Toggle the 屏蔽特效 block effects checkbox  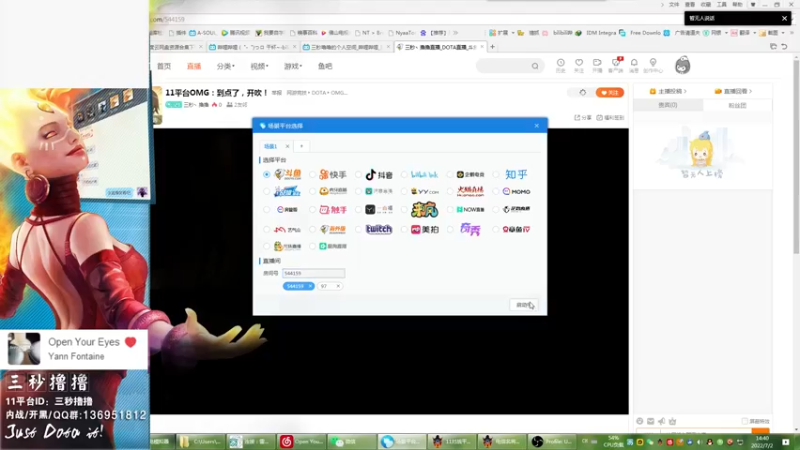744,421
